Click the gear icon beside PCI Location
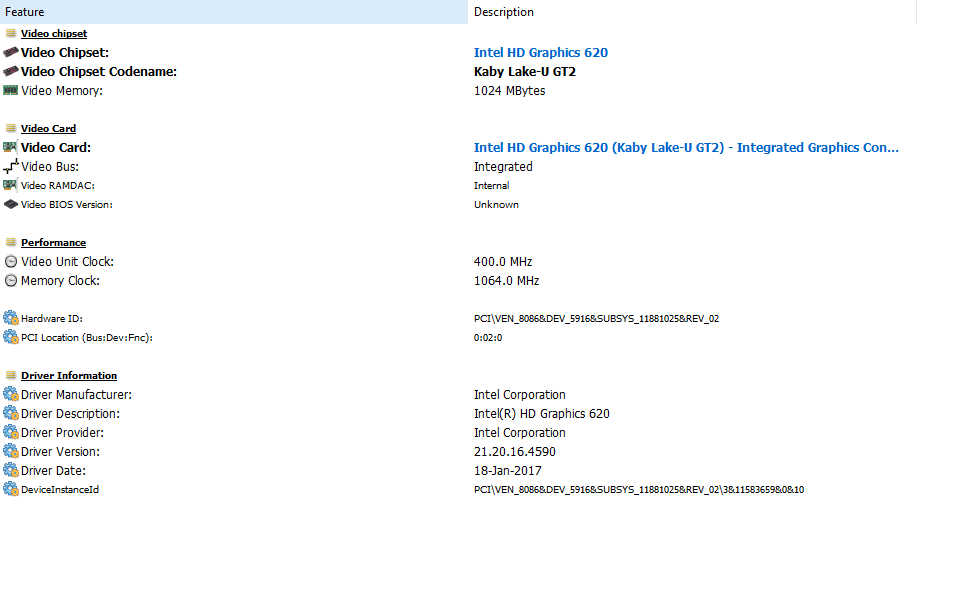The image size is (968, 603). click(x=10, y=337)
